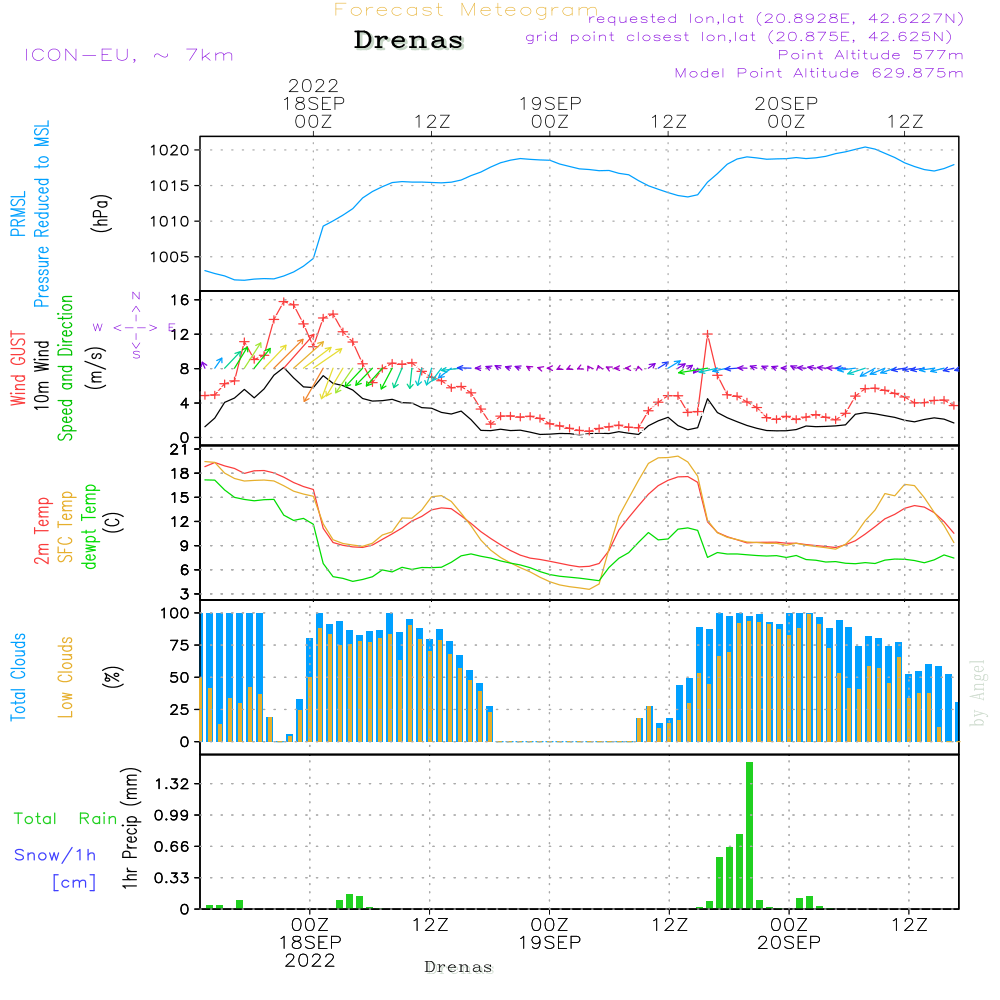
Task: Select the orange "SFC Temp" label
Action: tap(66, 527)
